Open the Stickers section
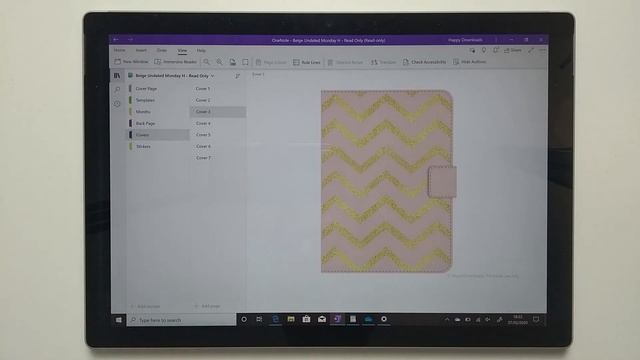Image resolution: width=640 pixels, height=360 pixels. 158,146
